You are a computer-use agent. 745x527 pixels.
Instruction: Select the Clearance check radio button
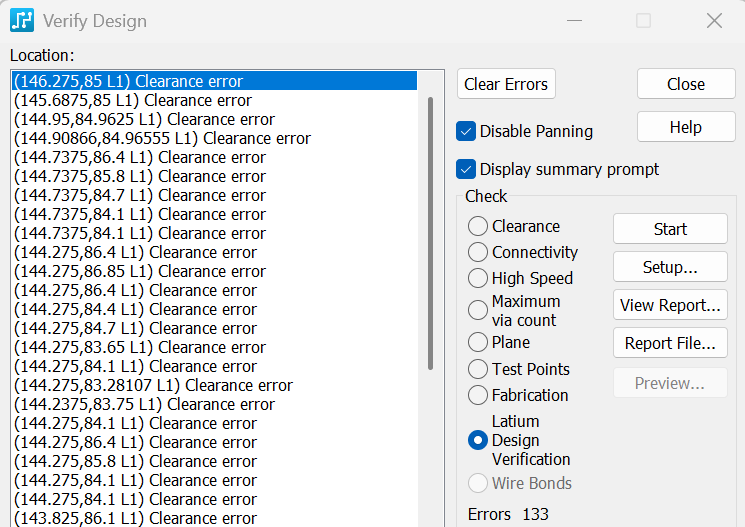[x=478, y=227]
